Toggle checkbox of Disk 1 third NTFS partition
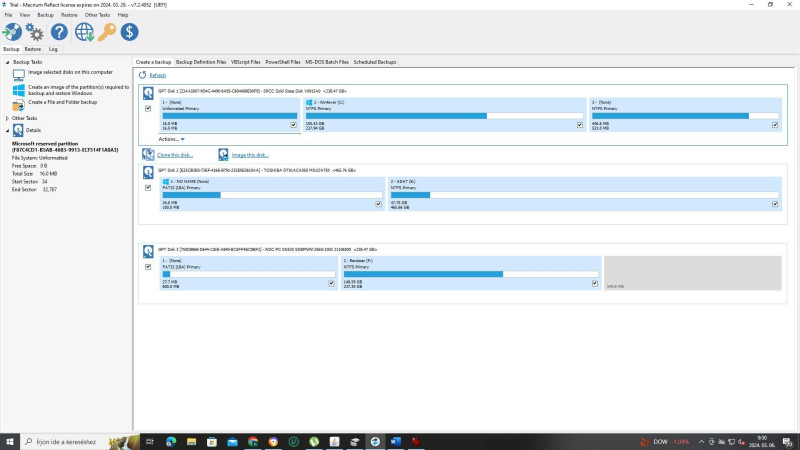This screenshot has width=800, height=450. 775,125
